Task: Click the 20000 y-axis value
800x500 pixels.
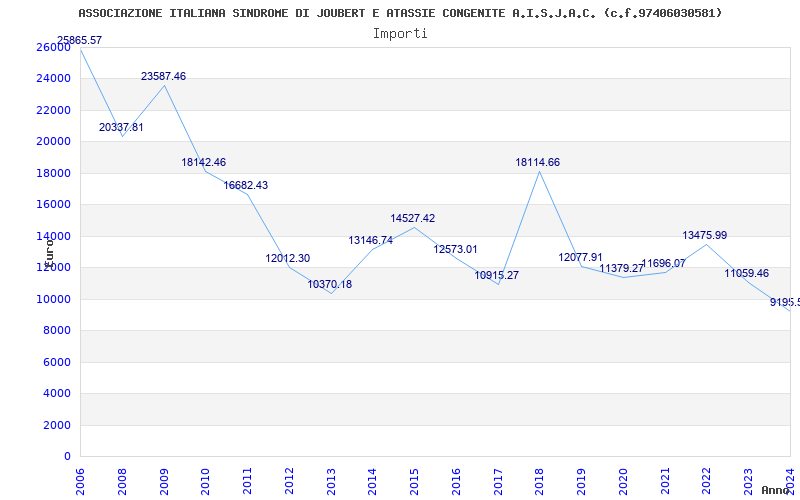Action: (x=53, y=142)
